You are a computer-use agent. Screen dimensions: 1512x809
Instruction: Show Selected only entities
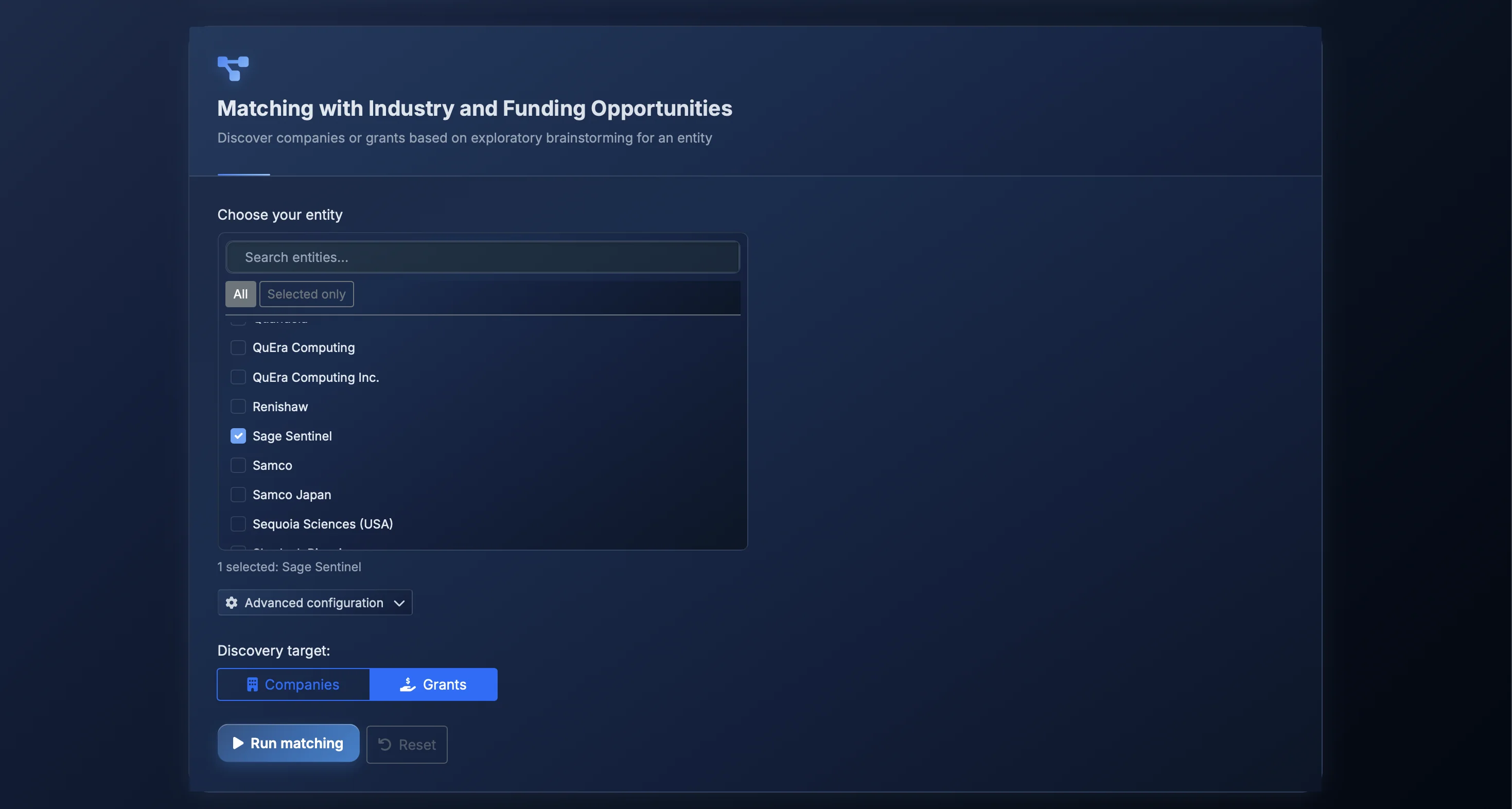(x=306, y=294)
